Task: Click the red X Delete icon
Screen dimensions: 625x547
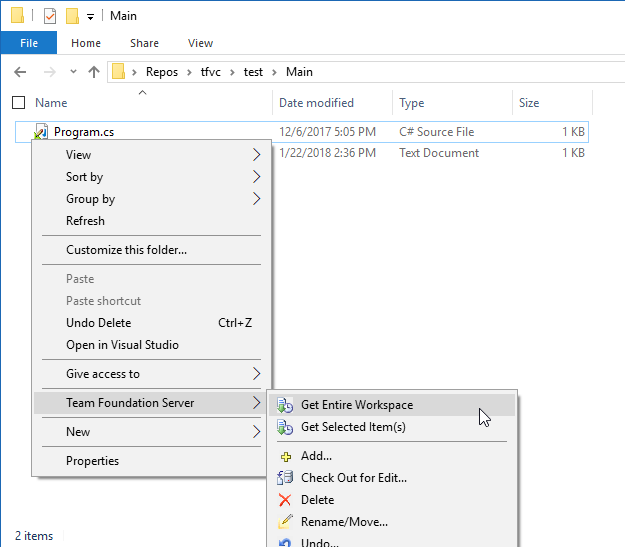Action: 285,500
